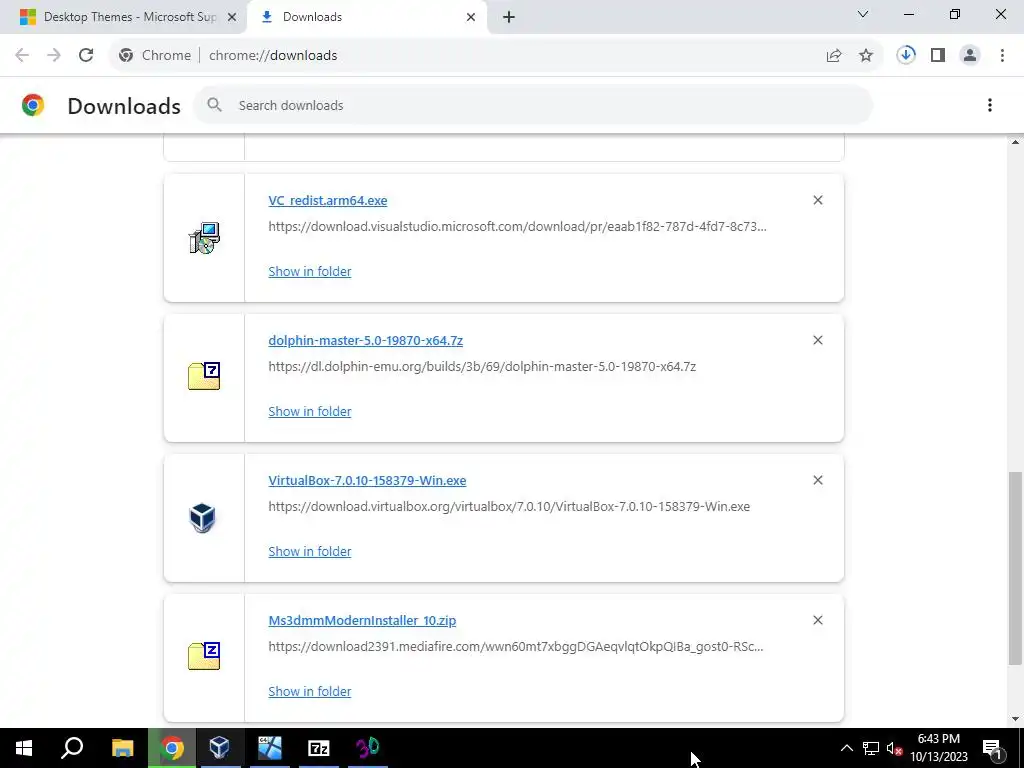This screenshot has height=768, width=1024.
Task: Open the 3D Movie Maker taskbar icon
Action: coord(368,748)
